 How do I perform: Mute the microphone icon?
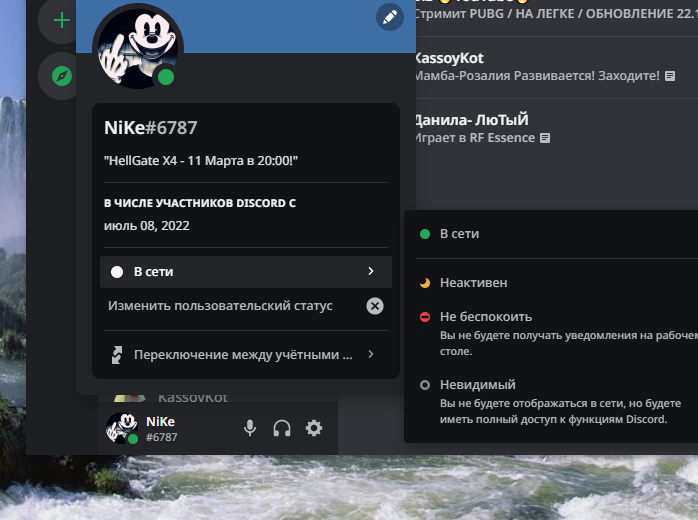point(250,428)
